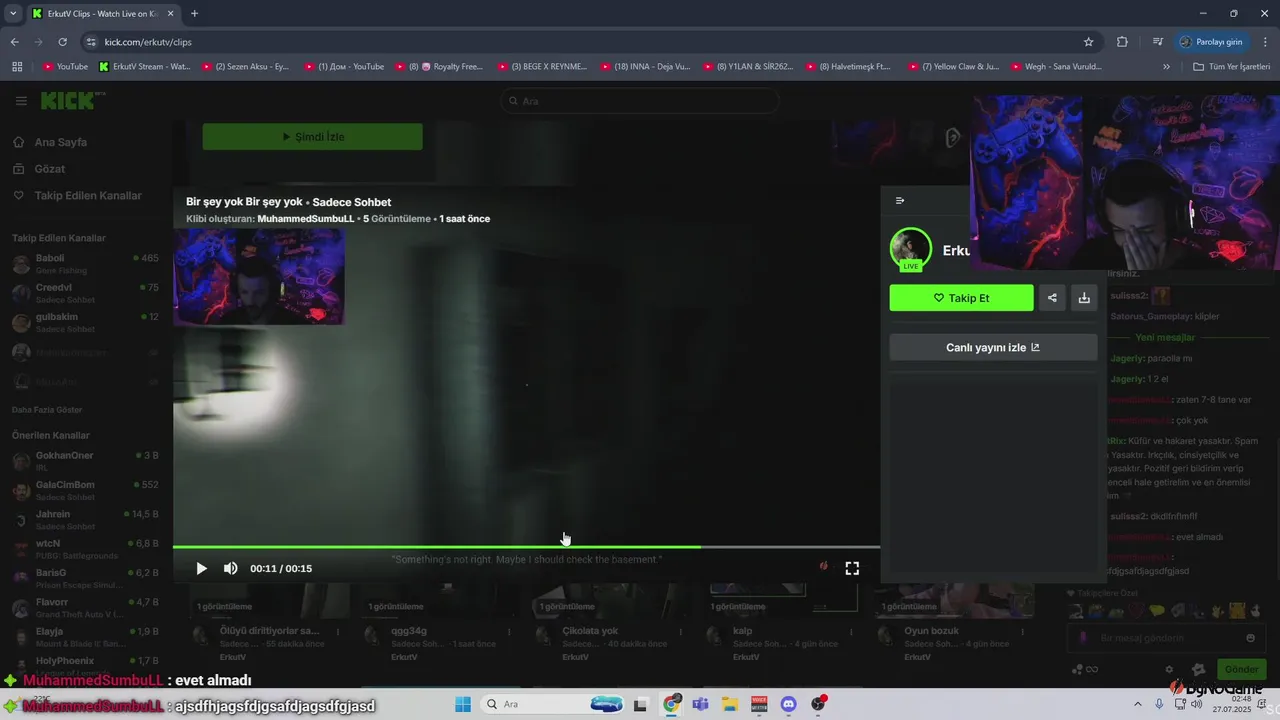The width and height of the screenshot is (1280, 720).
Task: Click the clip creator name MuhammedSumbuLL
Action: [306, 219]
